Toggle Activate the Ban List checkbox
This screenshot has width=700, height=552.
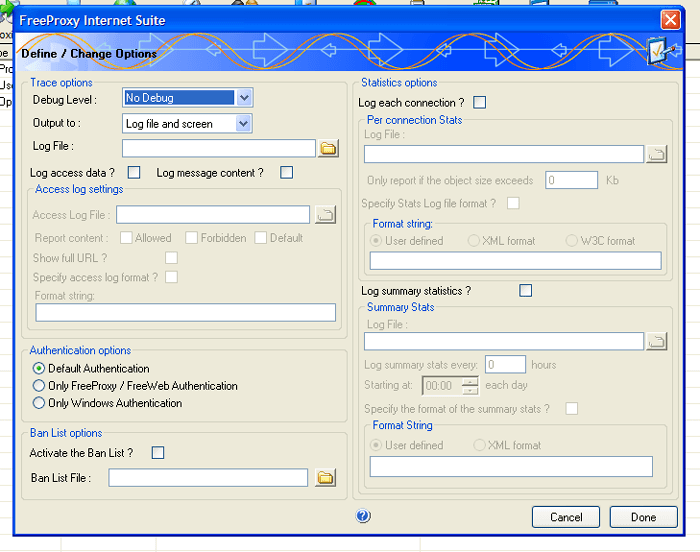point(157,453)
